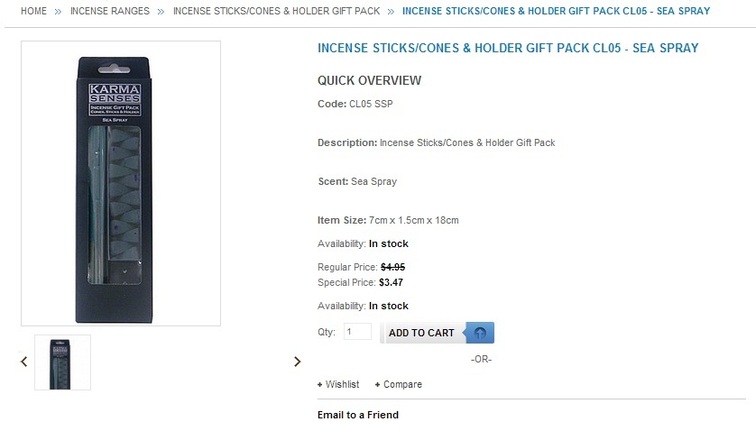756x431 pixels.
Task: Go to the Home breadcrumb
Action: (x=34, y=11)
